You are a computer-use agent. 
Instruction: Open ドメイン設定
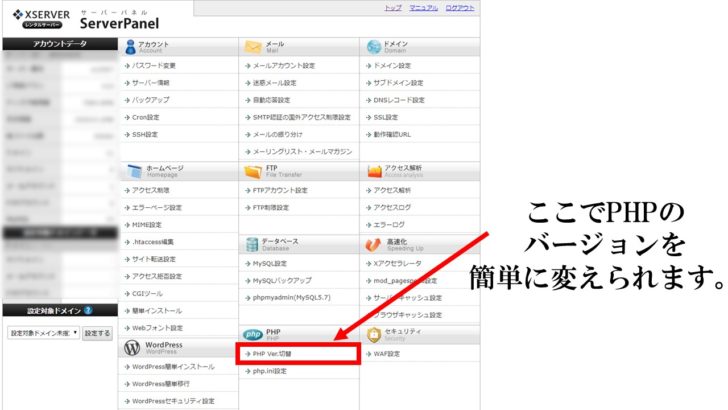pyautogui.click(x=392, y=66)
